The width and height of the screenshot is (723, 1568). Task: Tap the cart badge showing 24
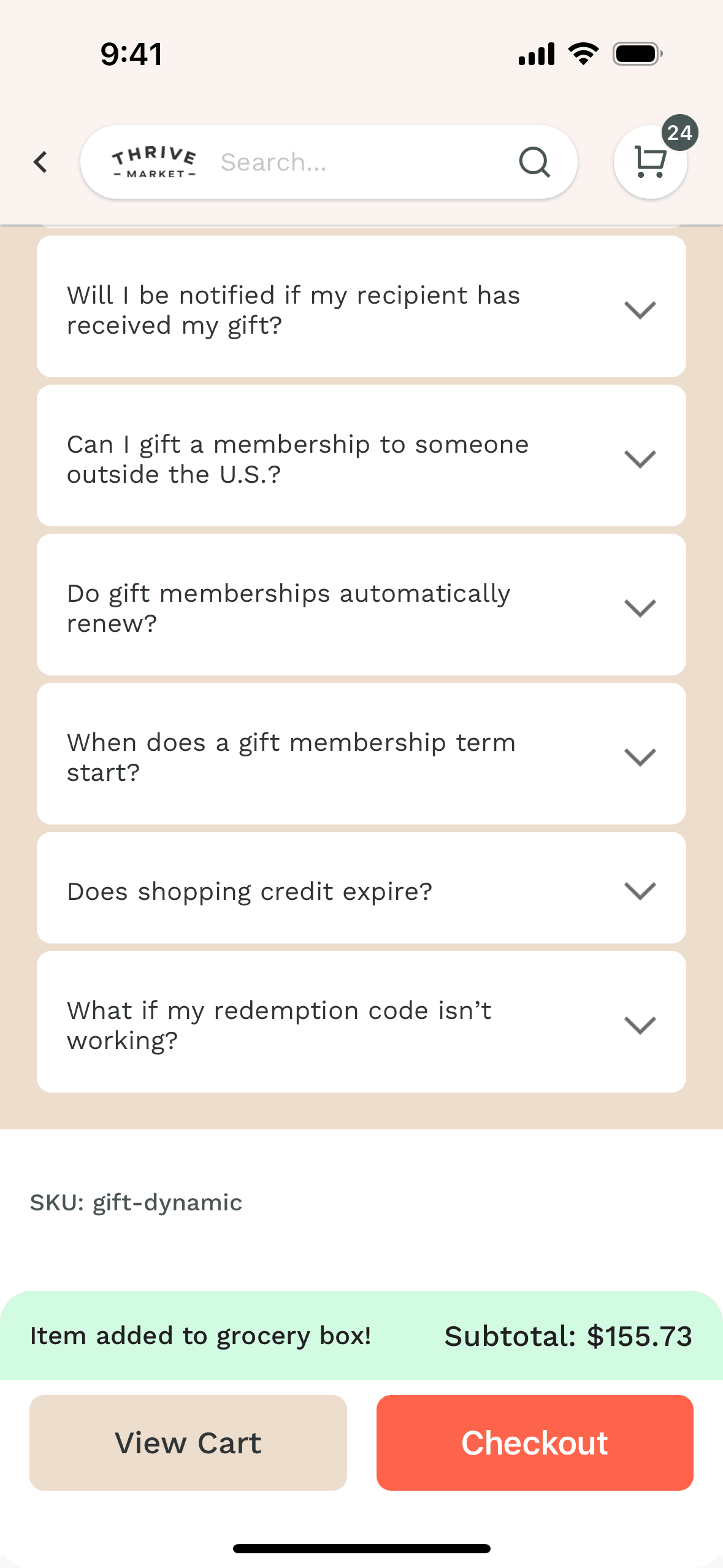(679, 133)
